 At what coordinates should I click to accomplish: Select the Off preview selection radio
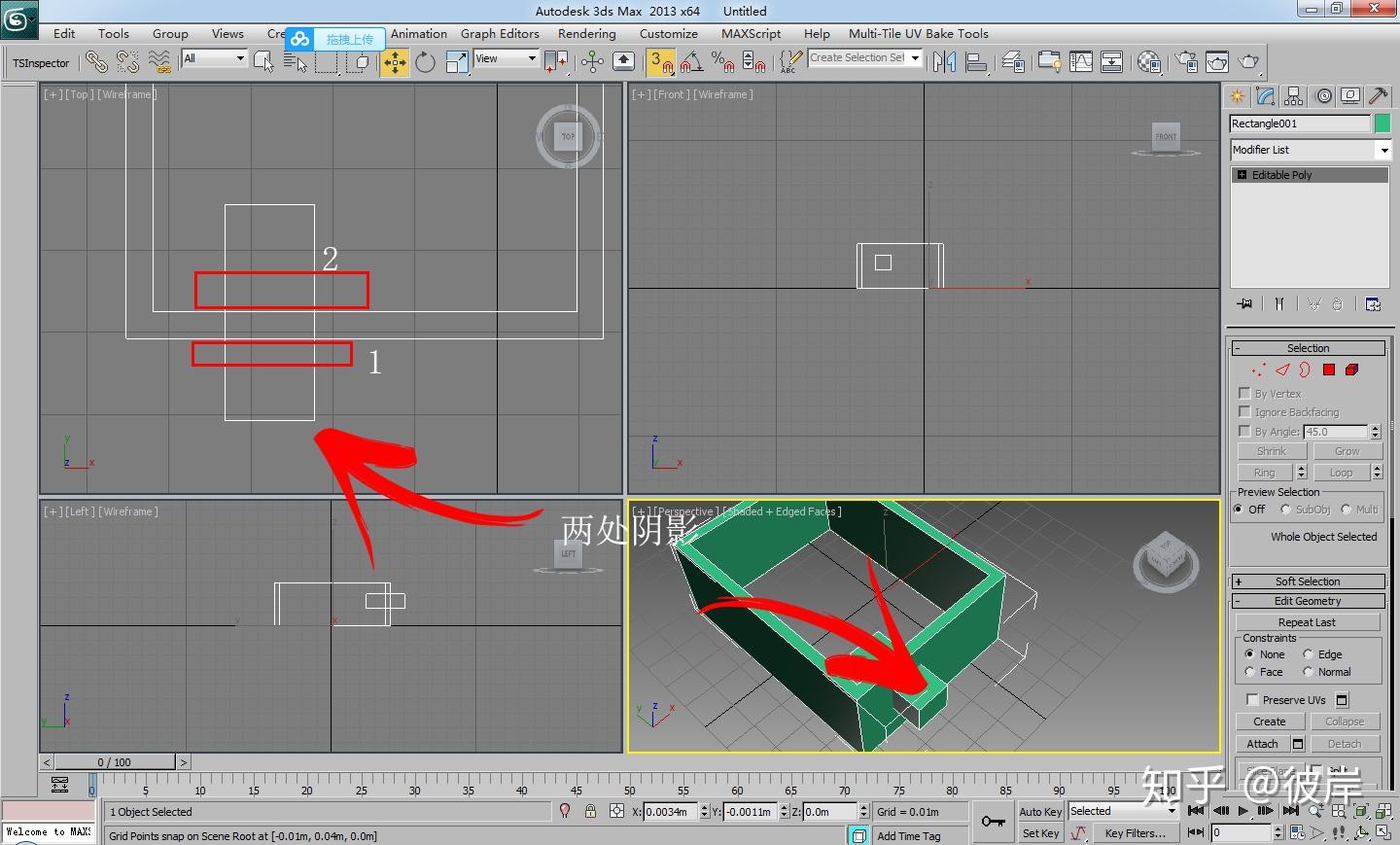pyautogui.click(x=1239, y=509)
